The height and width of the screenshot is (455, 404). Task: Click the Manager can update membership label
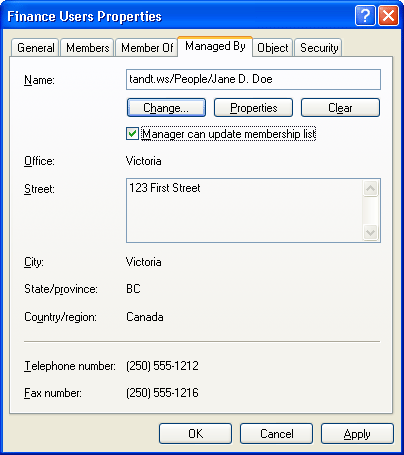click(x=228, y=134)
